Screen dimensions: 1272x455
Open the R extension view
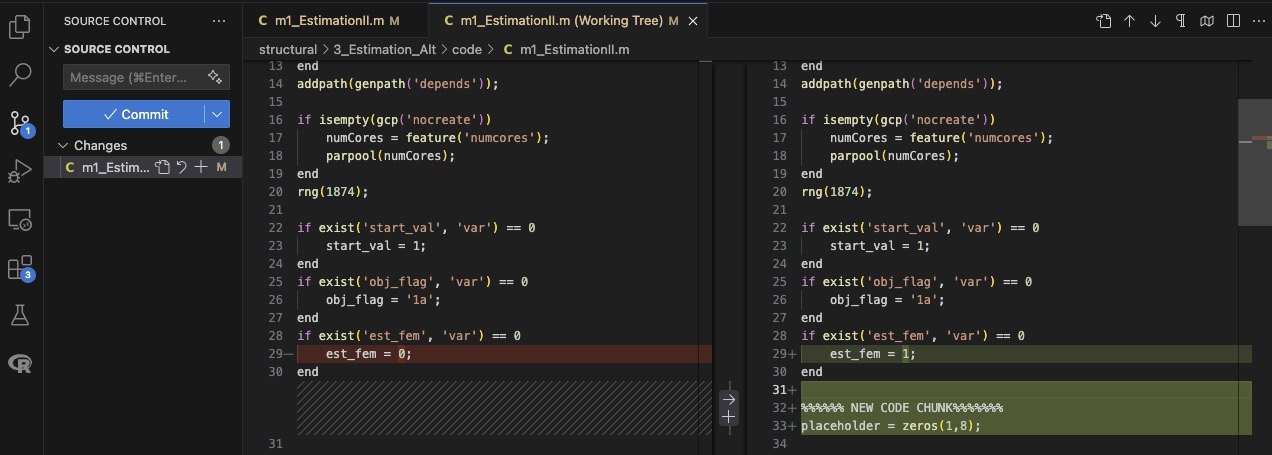[x=20, y=363]
